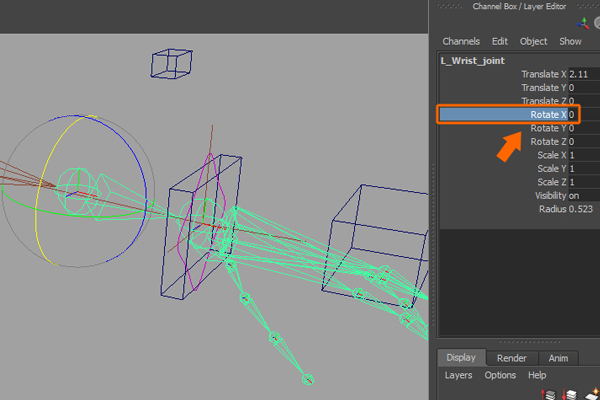Select the Radius channel label
Screen dimensions: 600x400
553,209
